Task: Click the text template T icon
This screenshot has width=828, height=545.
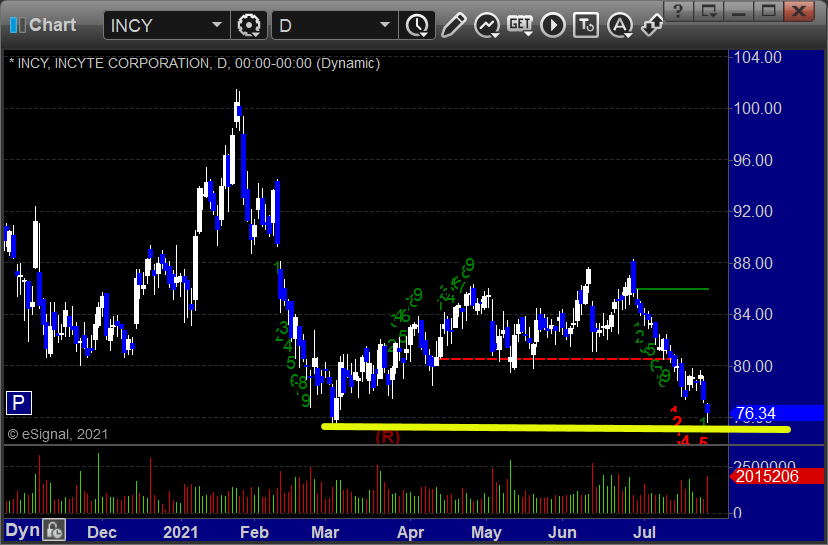Action: click(x=586, y=25)
